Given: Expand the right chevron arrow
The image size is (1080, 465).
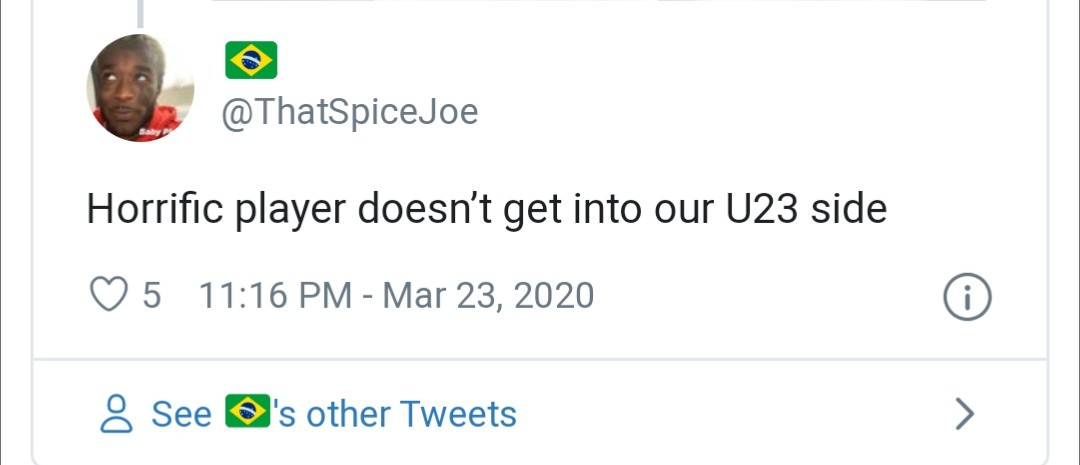Looking at the screenshot, I should point(963,412).
